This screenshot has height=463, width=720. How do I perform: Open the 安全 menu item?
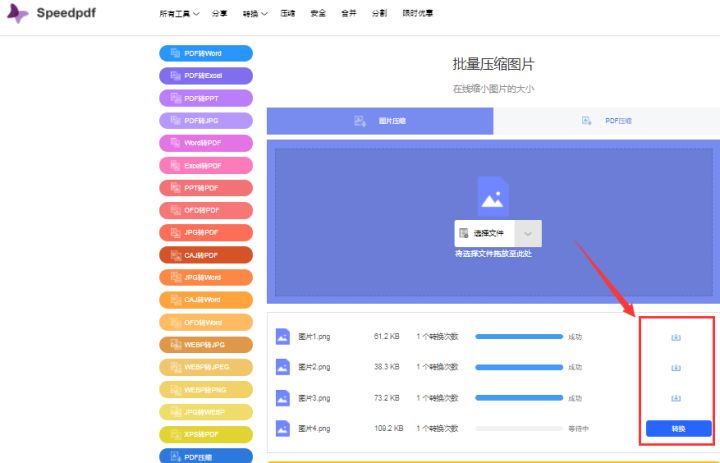pos(318,14)
